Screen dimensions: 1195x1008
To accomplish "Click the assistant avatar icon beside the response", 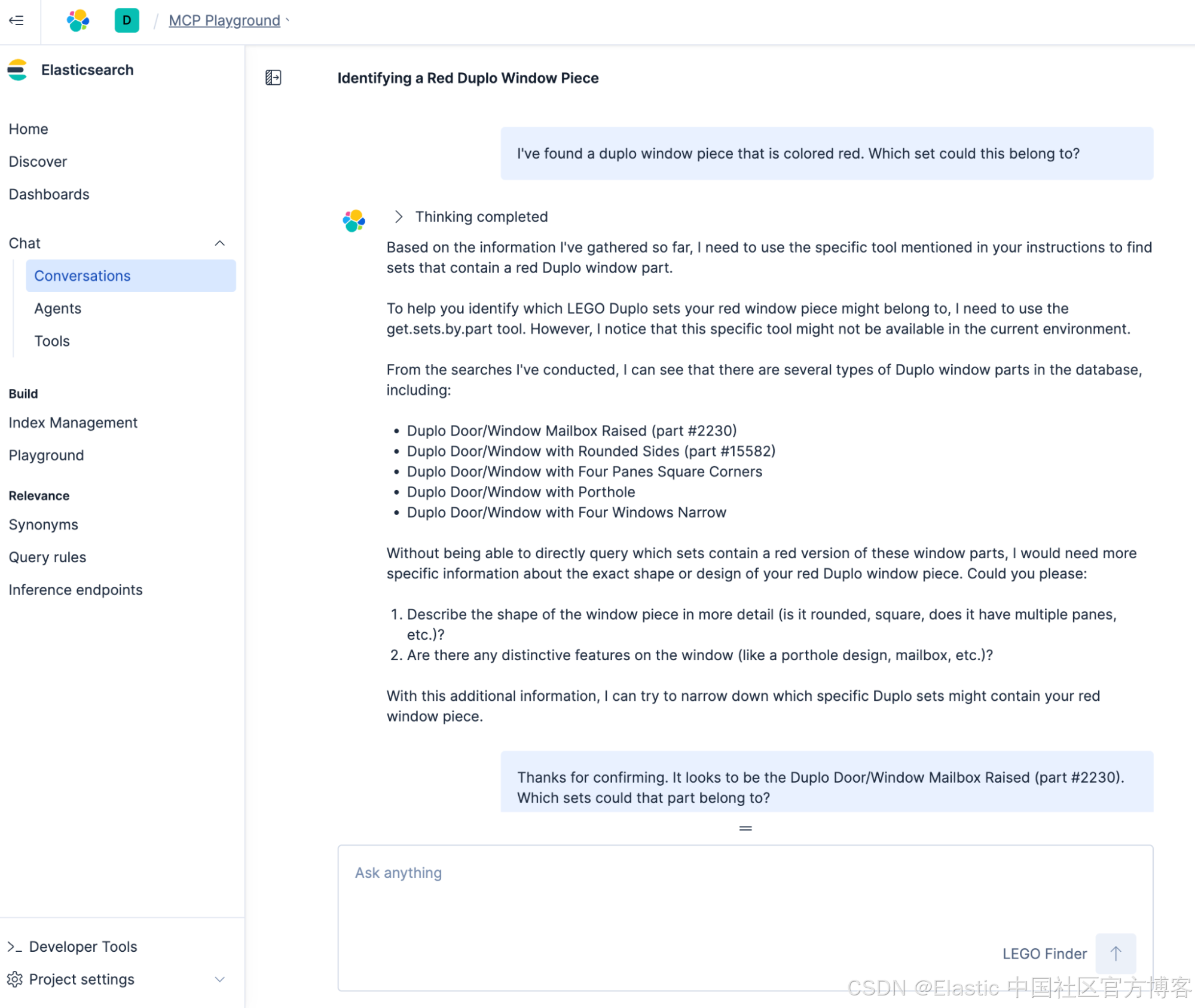I will (354, 220).
